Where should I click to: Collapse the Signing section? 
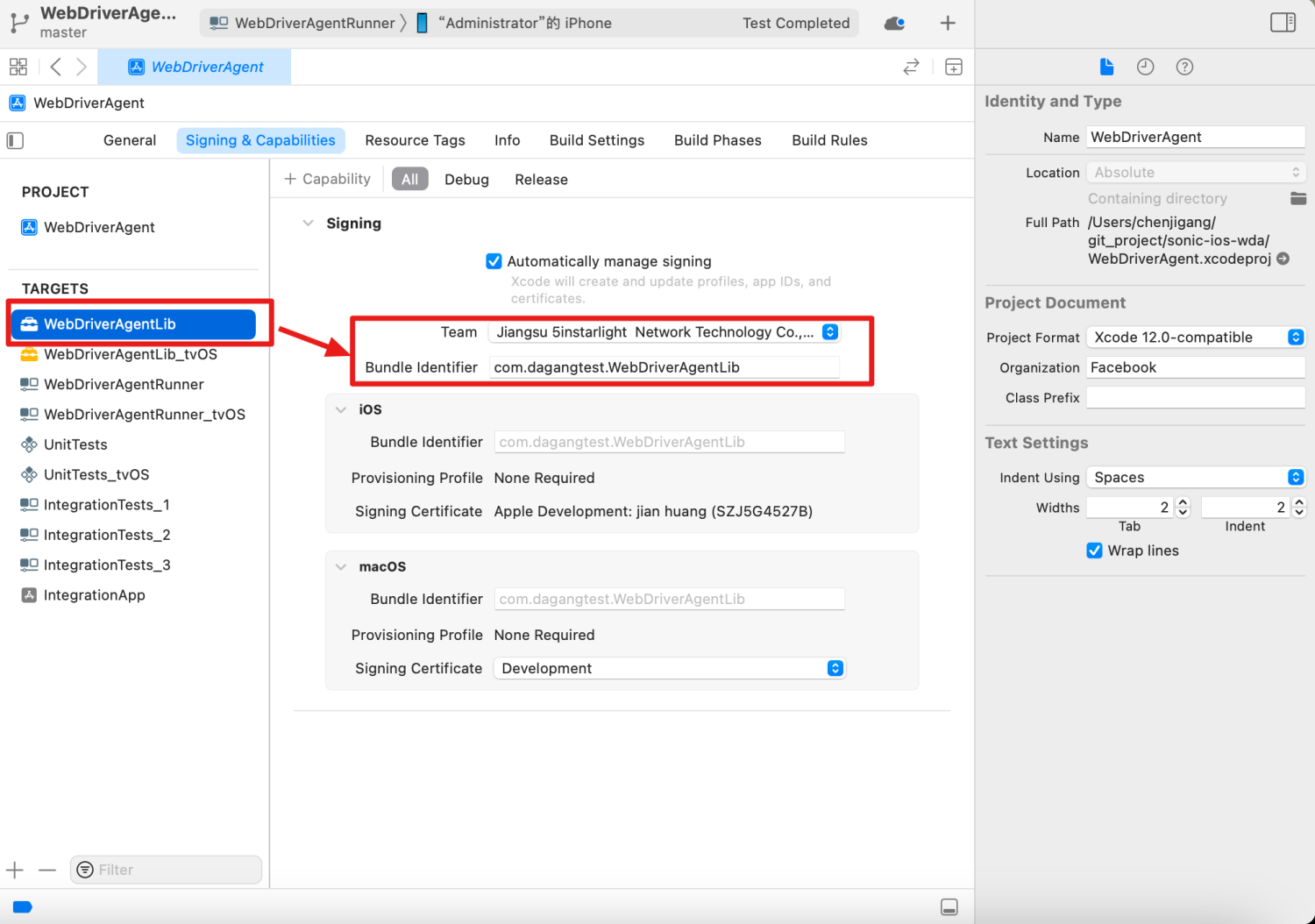click(308, 224)
